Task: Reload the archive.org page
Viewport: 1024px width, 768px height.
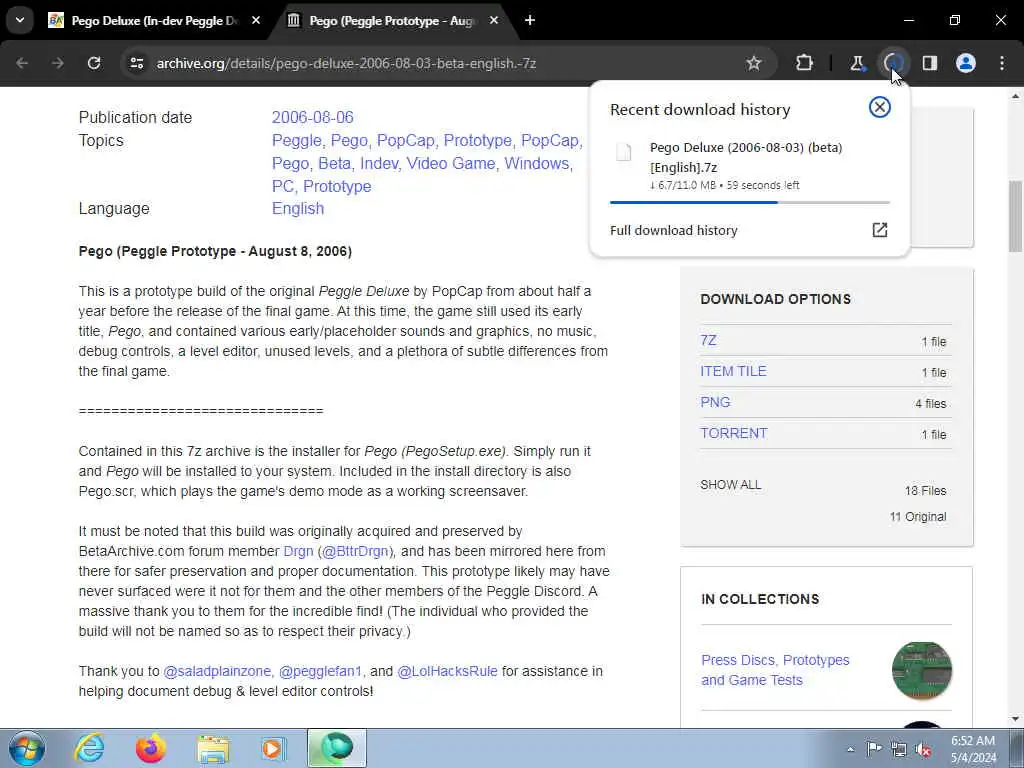Action: 94,63
